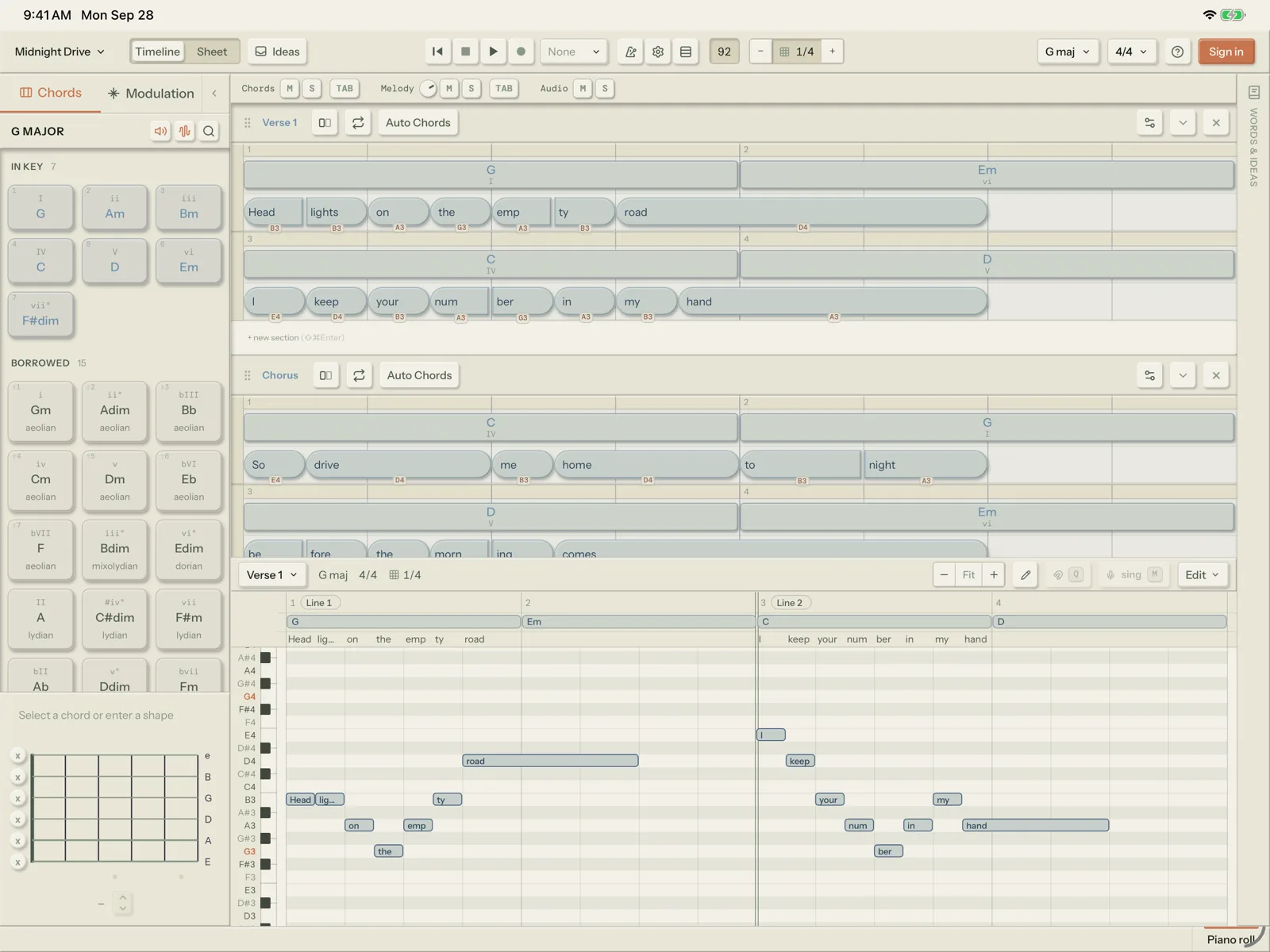Image resolution: width=1270 pixels, height=952 pixels.
Task: Click Auto Chords in the Chorus section
Action: click(419, 375)
